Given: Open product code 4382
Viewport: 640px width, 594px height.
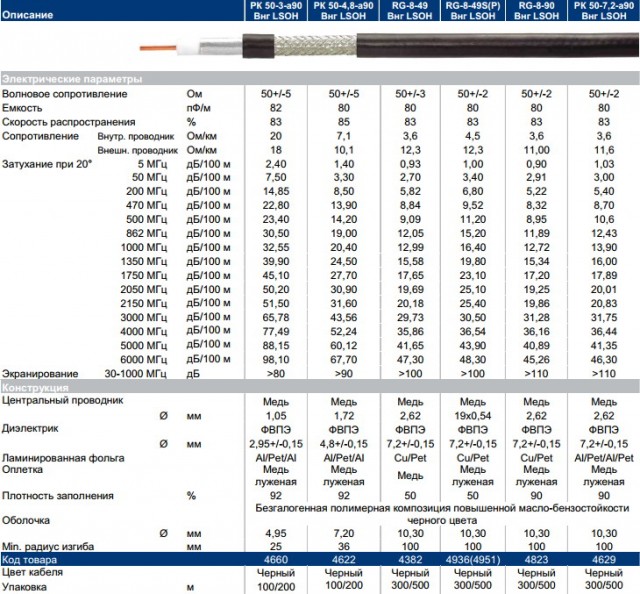Looking at the screenshot, I should coord(408,559).
